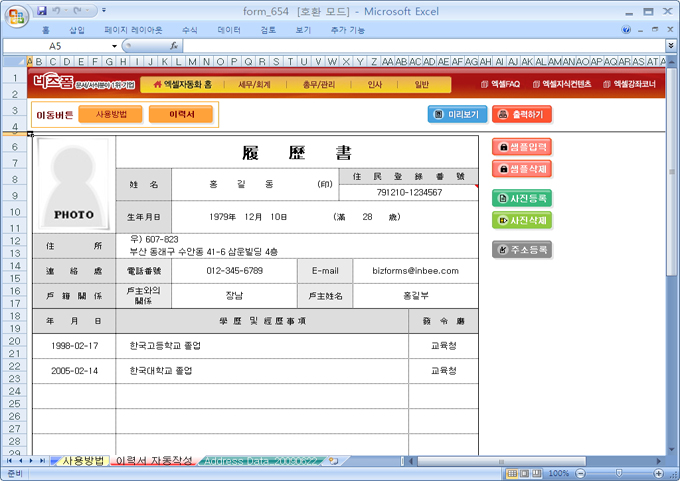Viewport: 680px width, 481px height.
Task: Click the 샘플입력 sample input button
Action: click(522, 147)
